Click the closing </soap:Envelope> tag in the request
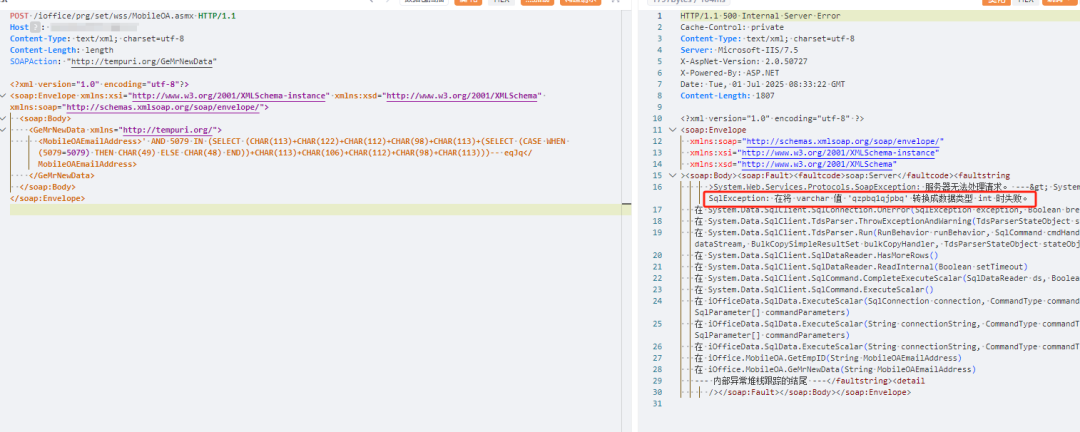The height and width of the screenshot is (432, 1080). (48, 198)
